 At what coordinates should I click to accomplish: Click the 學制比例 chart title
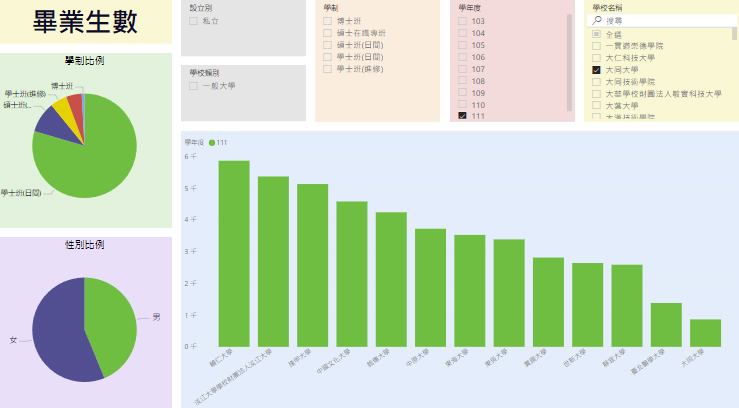85,60
